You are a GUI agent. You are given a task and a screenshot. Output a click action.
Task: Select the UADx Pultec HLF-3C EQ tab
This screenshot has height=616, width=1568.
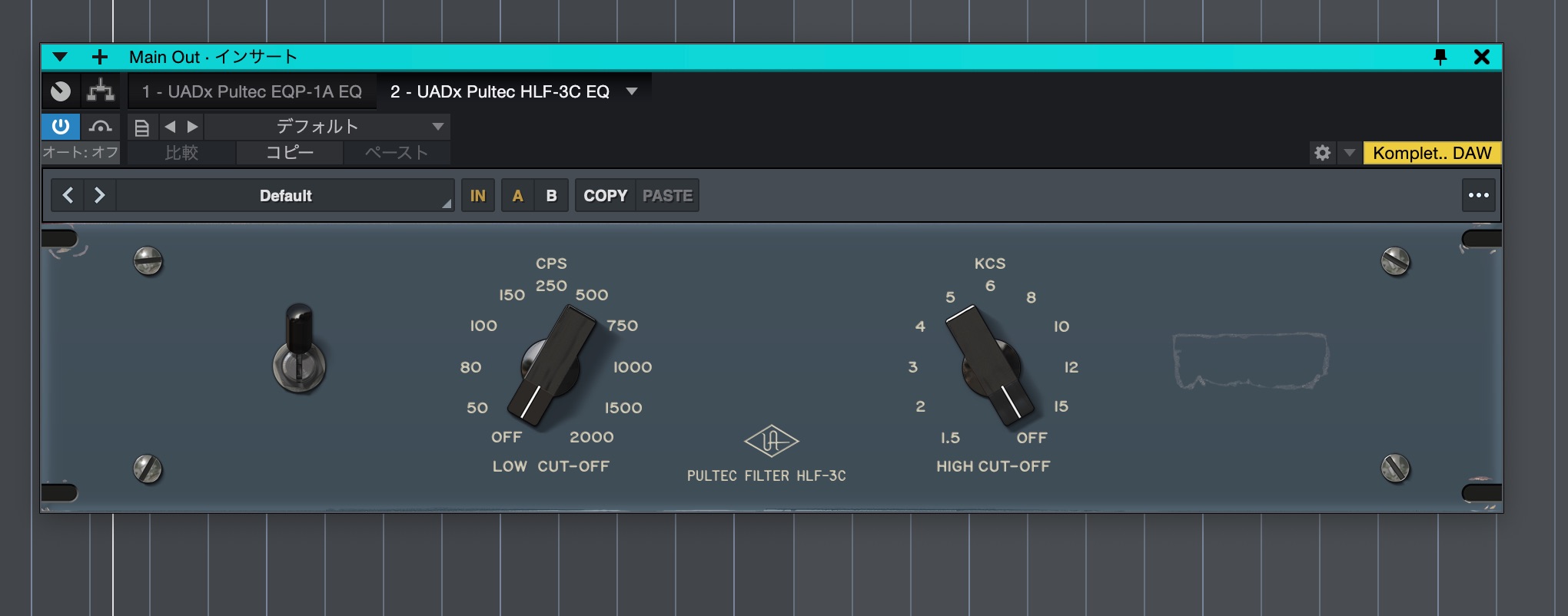[500, 91]
